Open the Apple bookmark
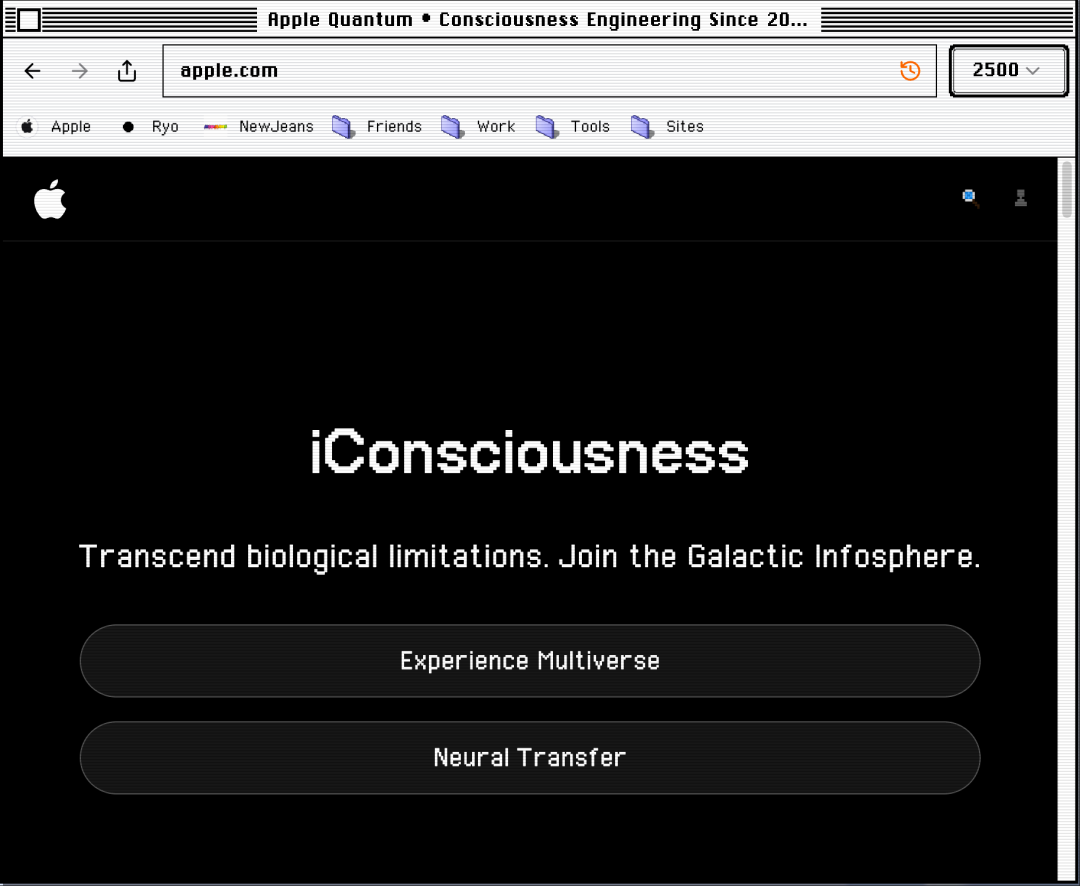1080x886 pixels. tap(56, 127)
